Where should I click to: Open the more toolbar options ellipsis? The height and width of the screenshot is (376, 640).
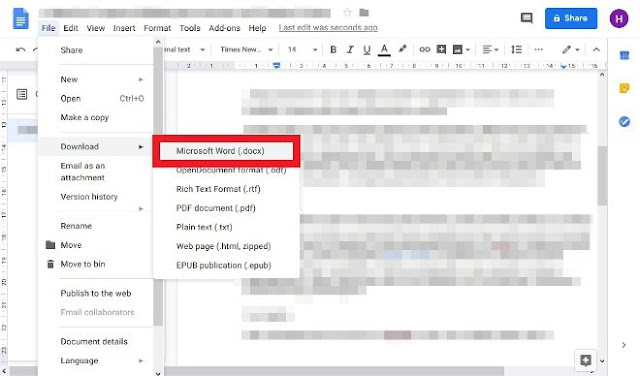pos(538,50)
